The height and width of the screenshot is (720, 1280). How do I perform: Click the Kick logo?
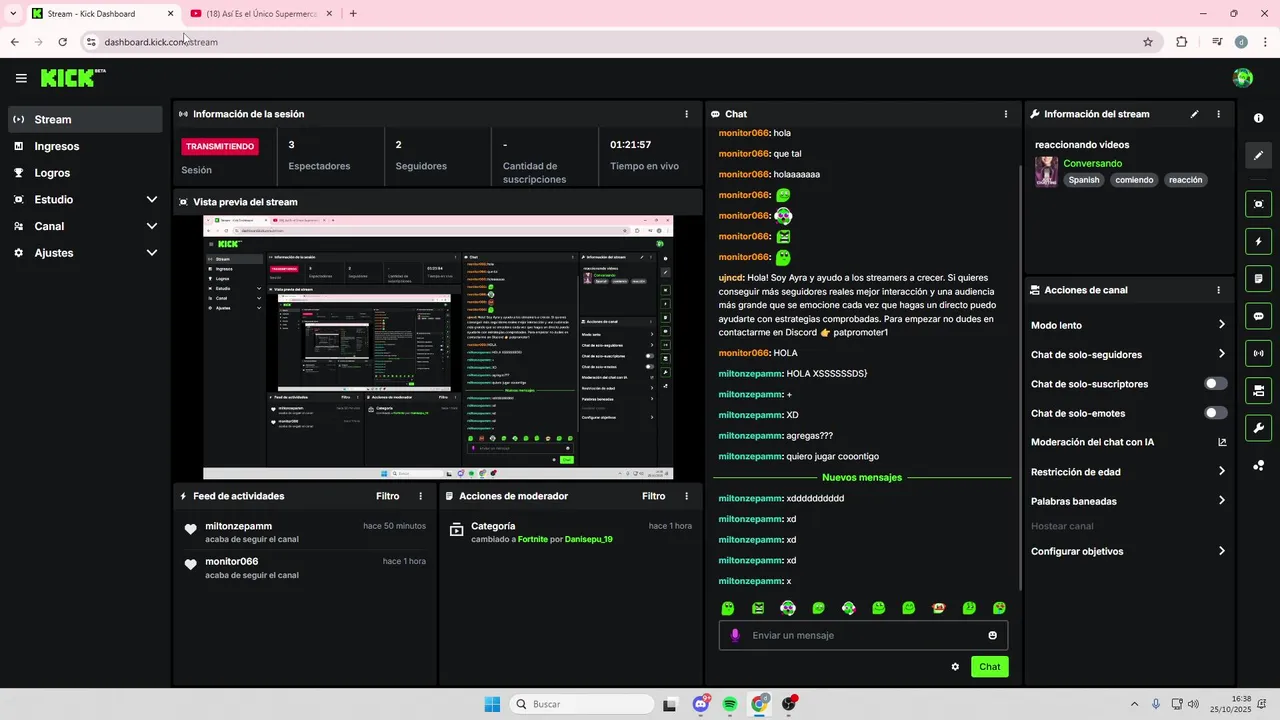point(73,78)
